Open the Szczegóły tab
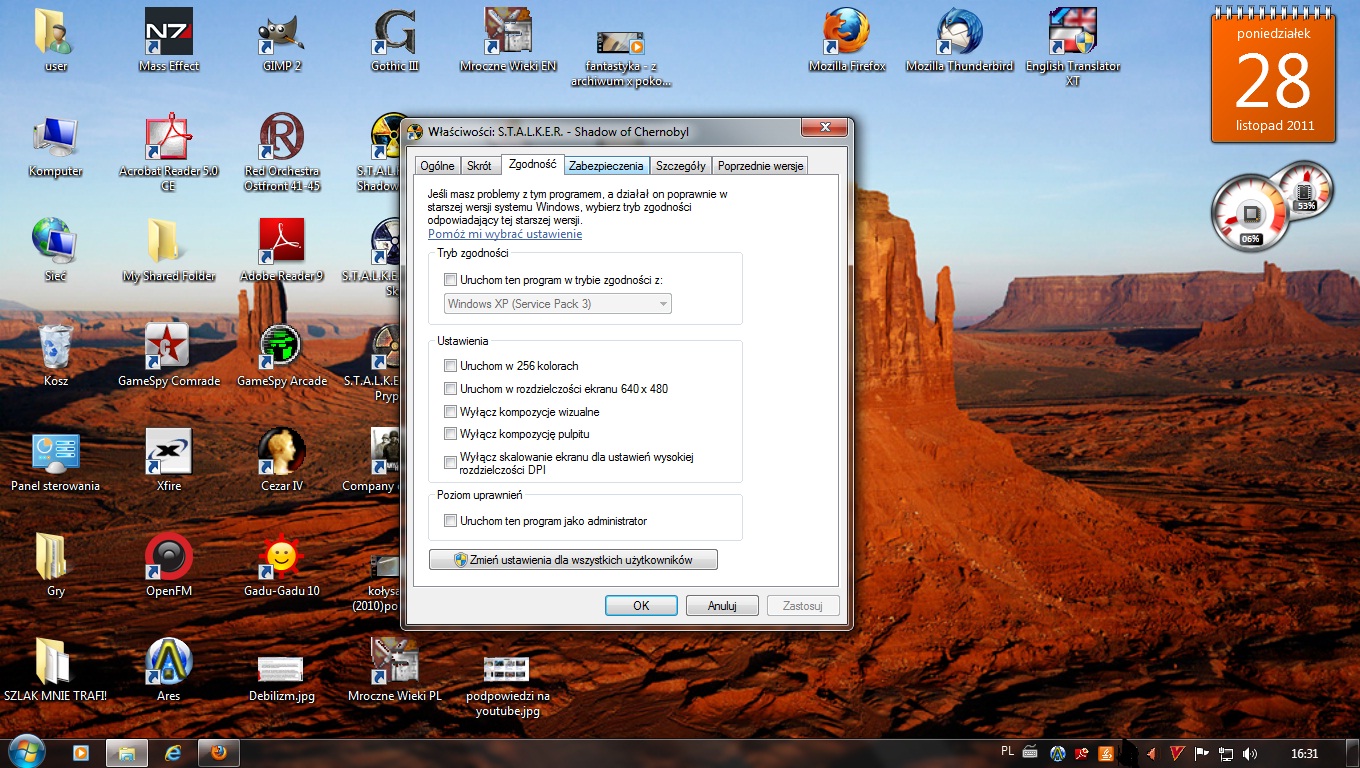1360x768 pixels. coord(681,166)
